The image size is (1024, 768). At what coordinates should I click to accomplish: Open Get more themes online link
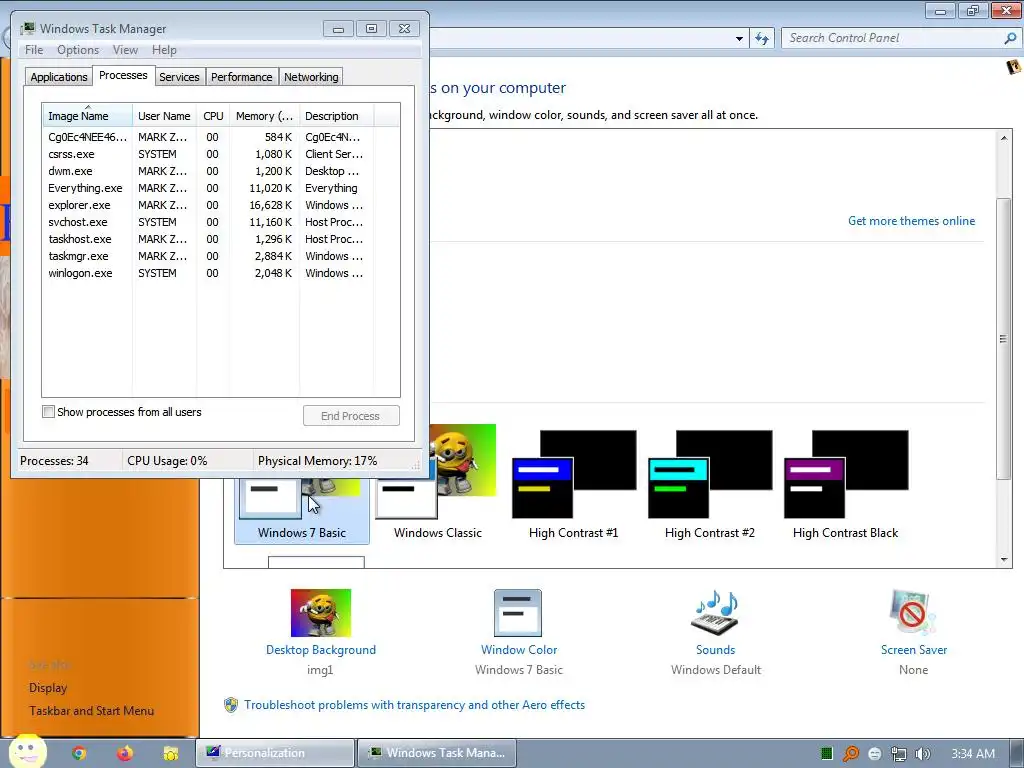click(911, 221)
